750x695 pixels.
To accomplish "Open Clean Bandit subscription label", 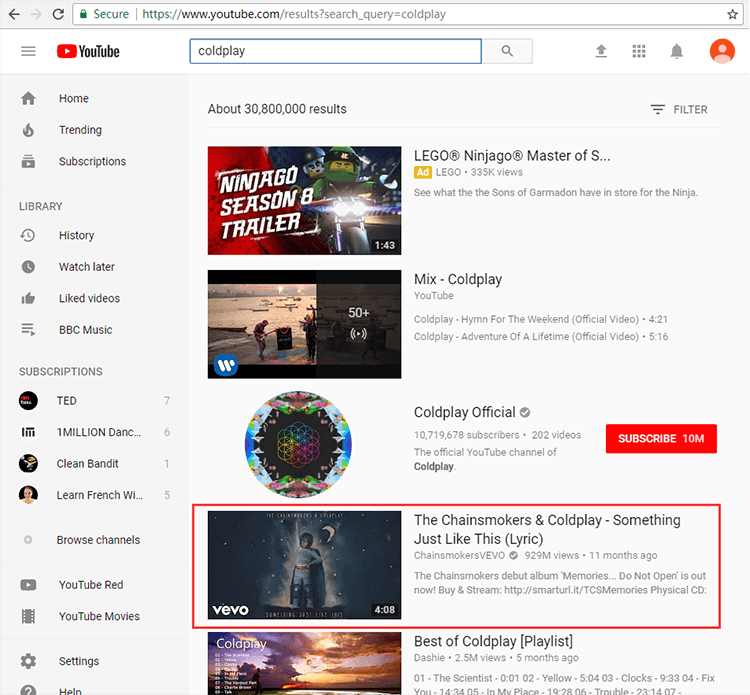I will point(87,463).
